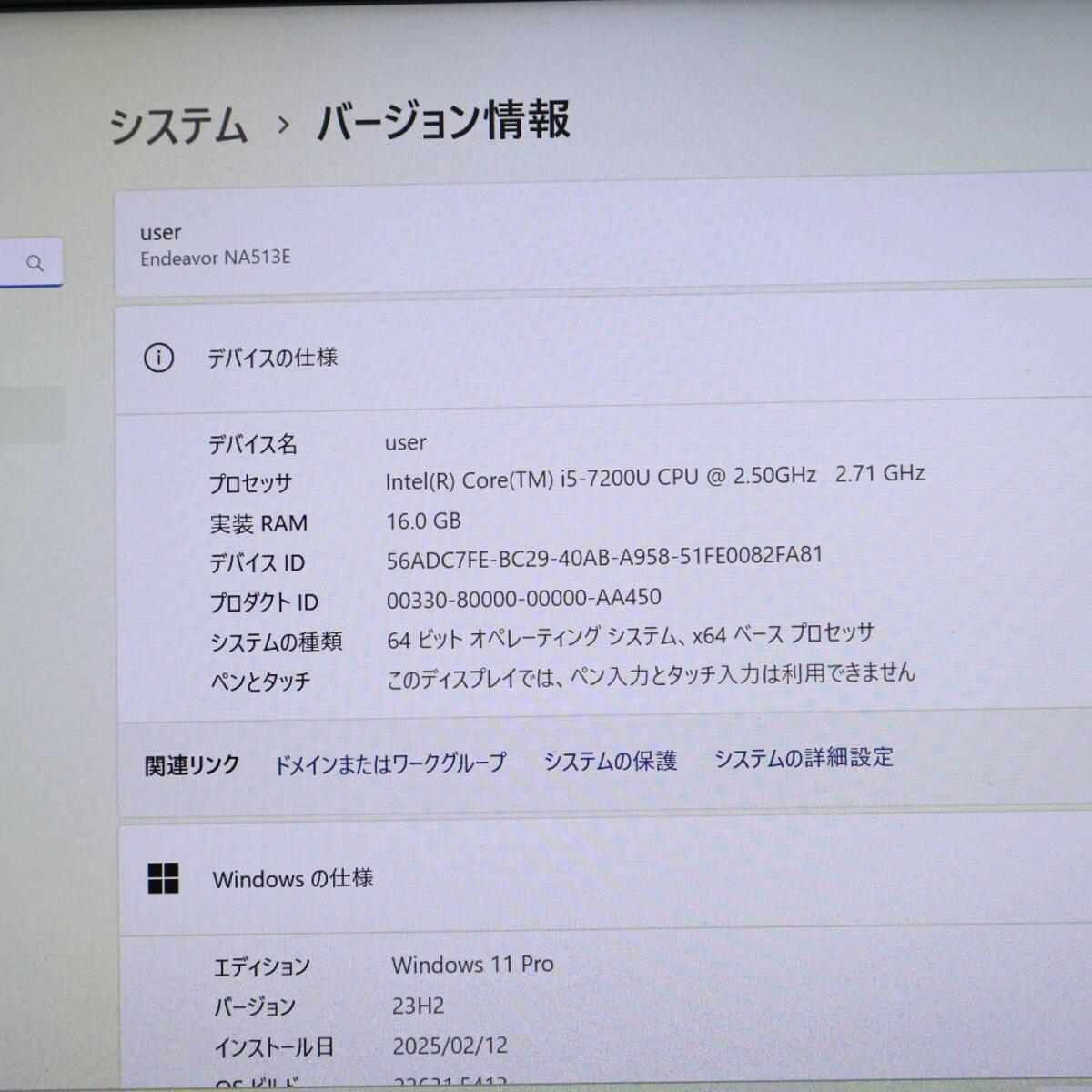The image size is (1092, 1092).
Task: Click the デバイス名 label
Action: point(253,444)
